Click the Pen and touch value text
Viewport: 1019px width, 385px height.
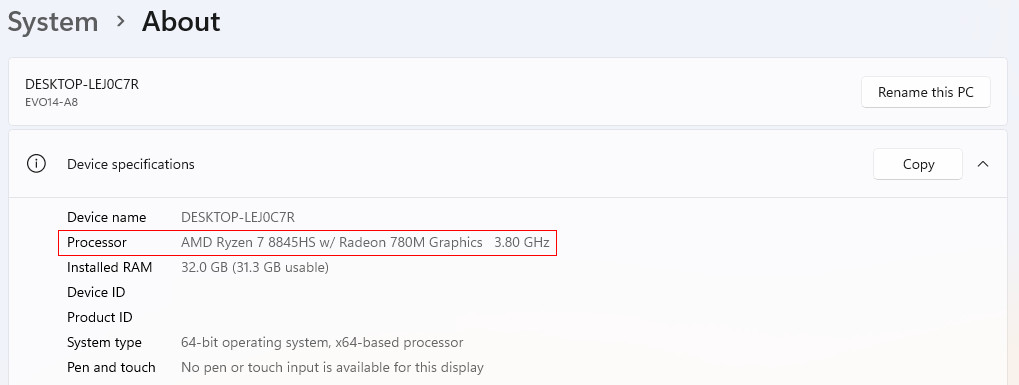pyautogui.click(x=332, y=367)
